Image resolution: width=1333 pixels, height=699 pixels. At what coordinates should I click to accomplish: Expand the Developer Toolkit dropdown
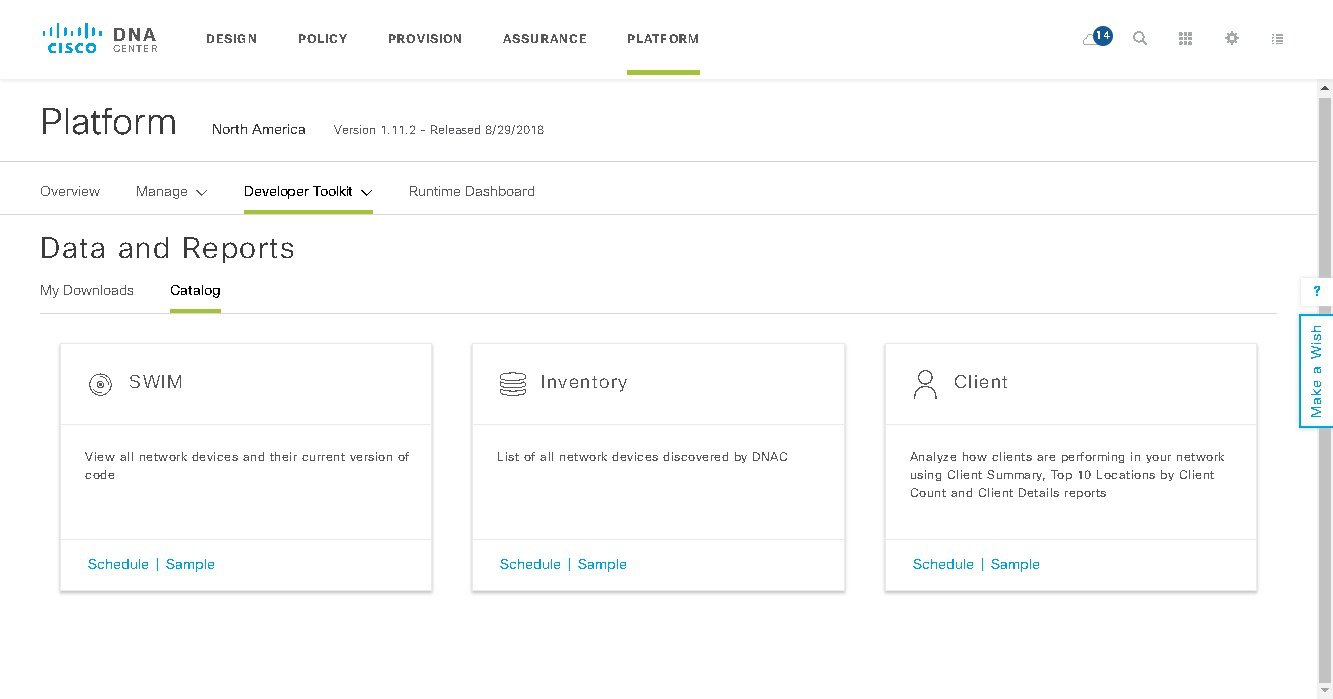click(x=308, y=191)
